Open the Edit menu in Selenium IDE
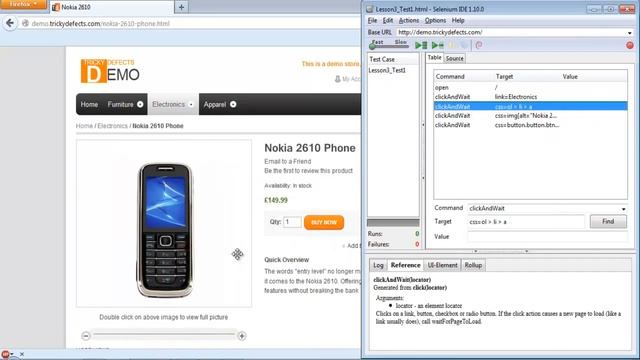The height and width of the screenshot is (360, 640). [388, 20]
